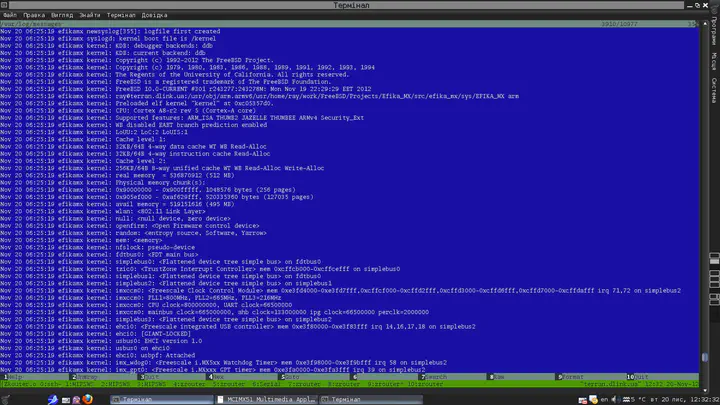Open the Вигляд menu in terminal
720x405 pixels.
(x=64, y=16)
